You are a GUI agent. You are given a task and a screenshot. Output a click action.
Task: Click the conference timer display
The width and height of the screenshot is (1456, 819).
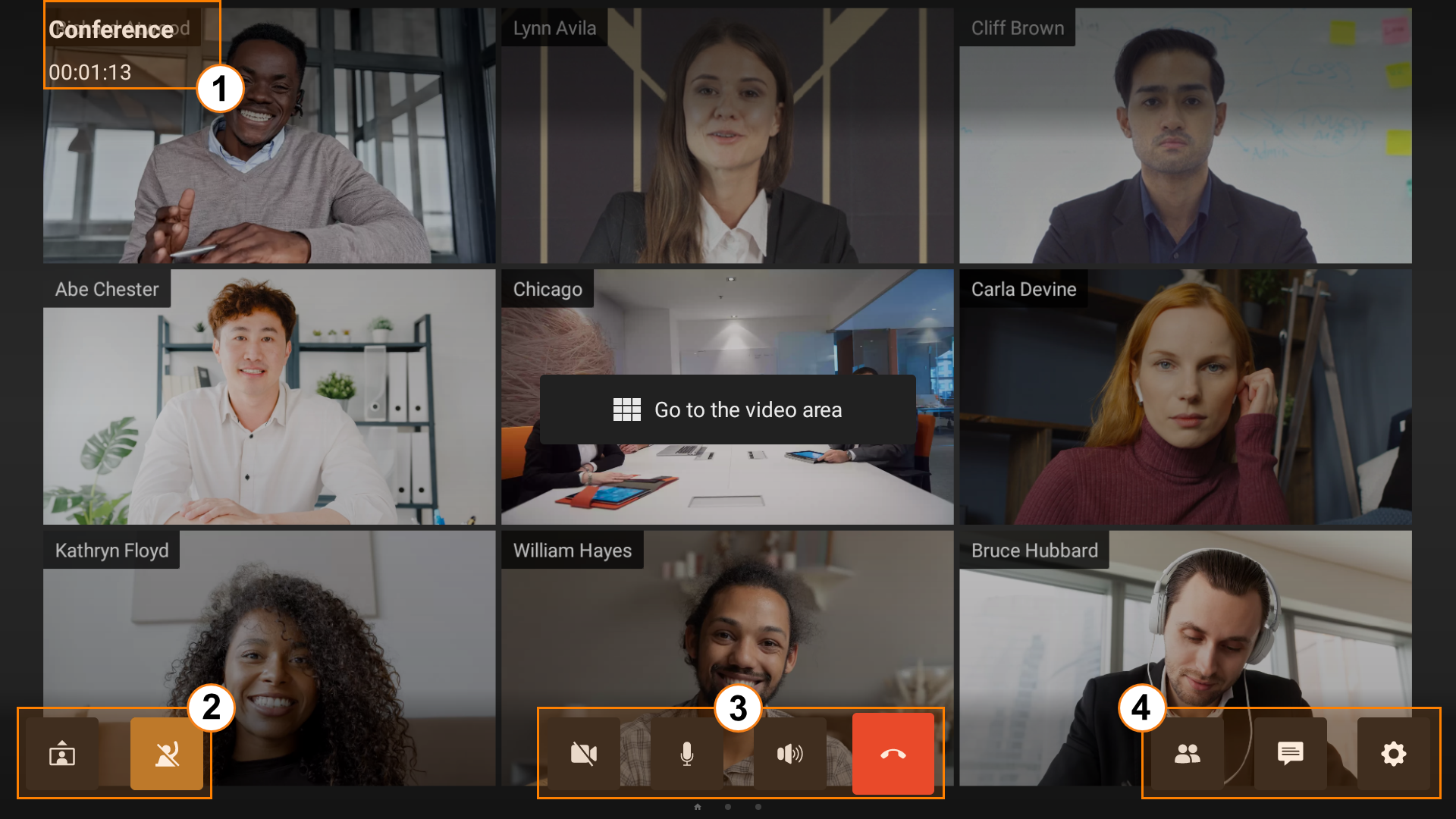89,71
